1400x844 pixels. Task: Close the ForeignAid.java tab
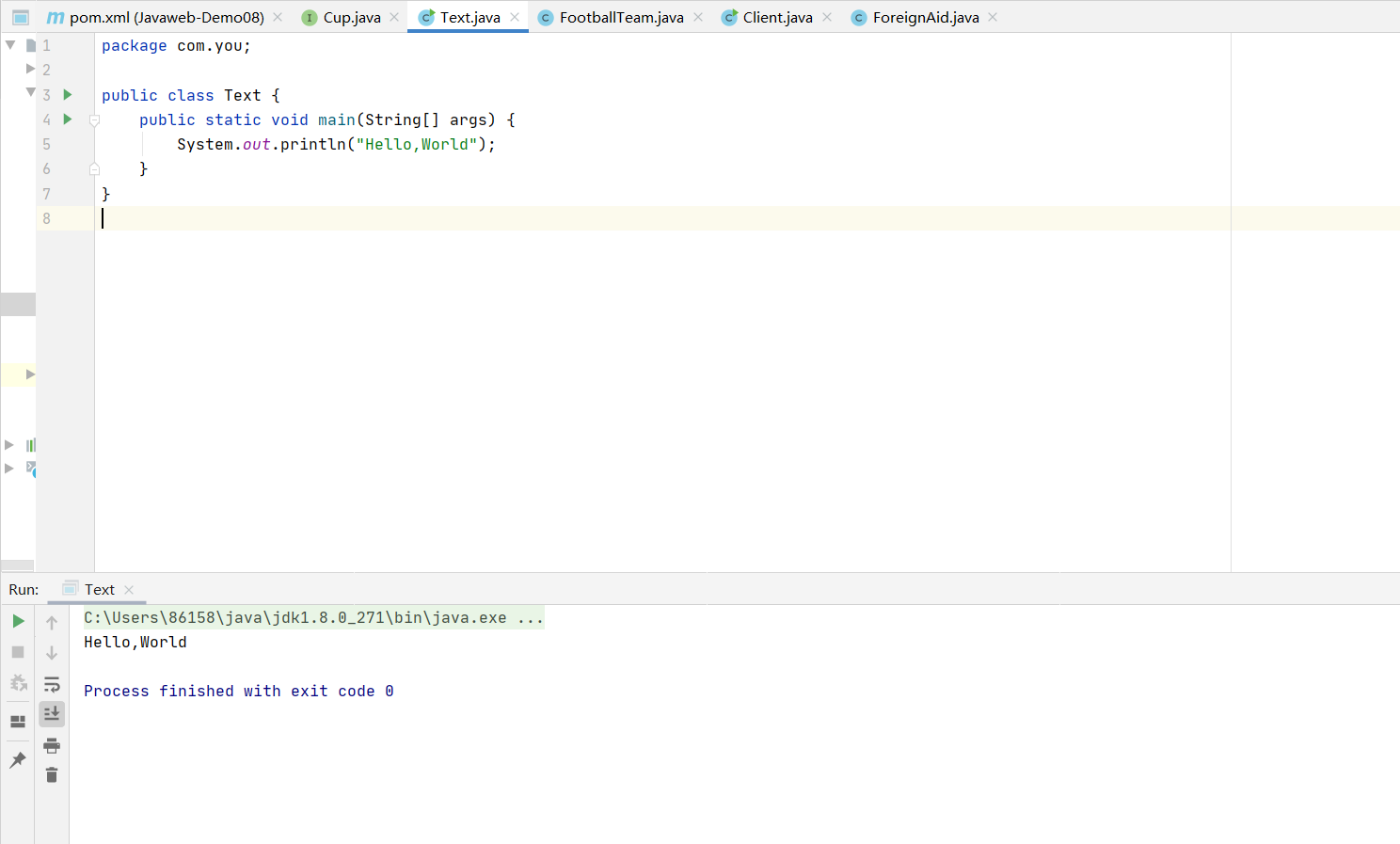[x=993, y=18]
